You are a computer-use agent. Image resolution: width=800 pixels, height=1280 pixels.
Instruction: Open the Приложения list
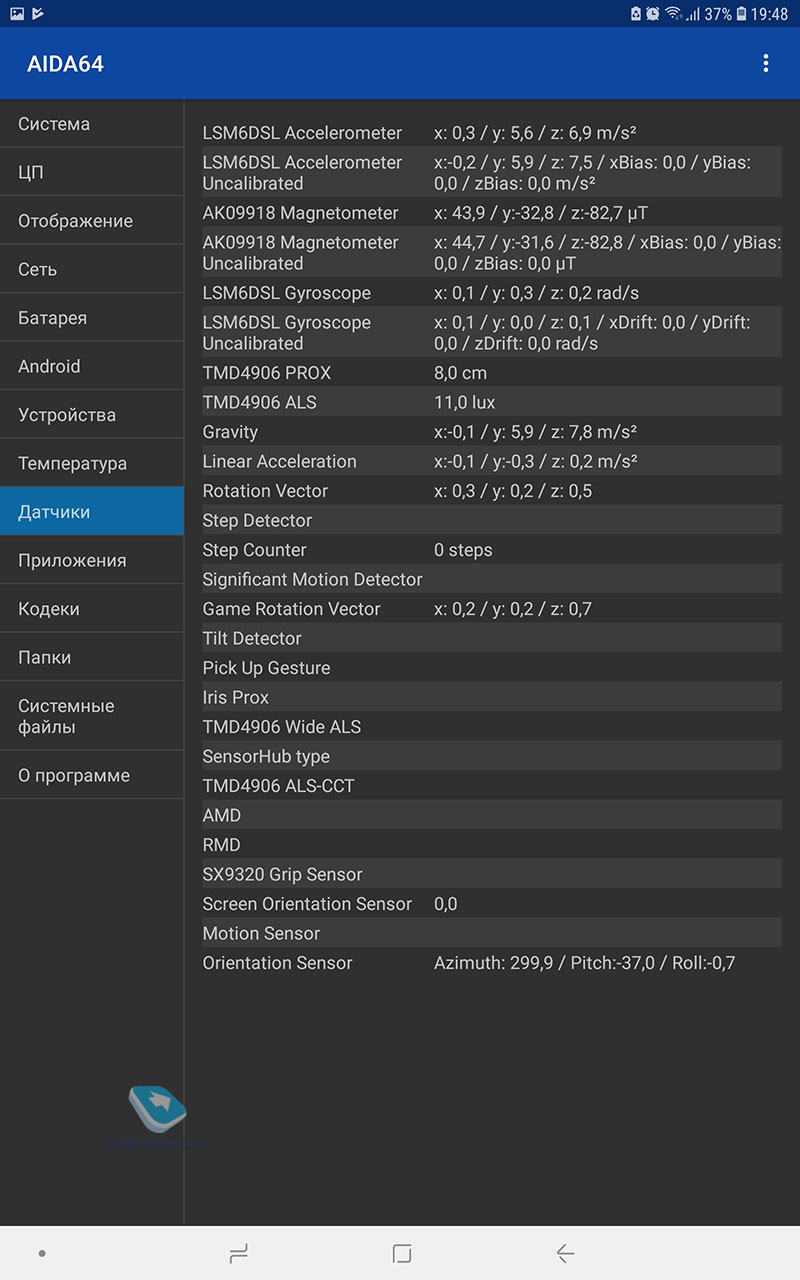pyautogui.click(x=92, y=561)
